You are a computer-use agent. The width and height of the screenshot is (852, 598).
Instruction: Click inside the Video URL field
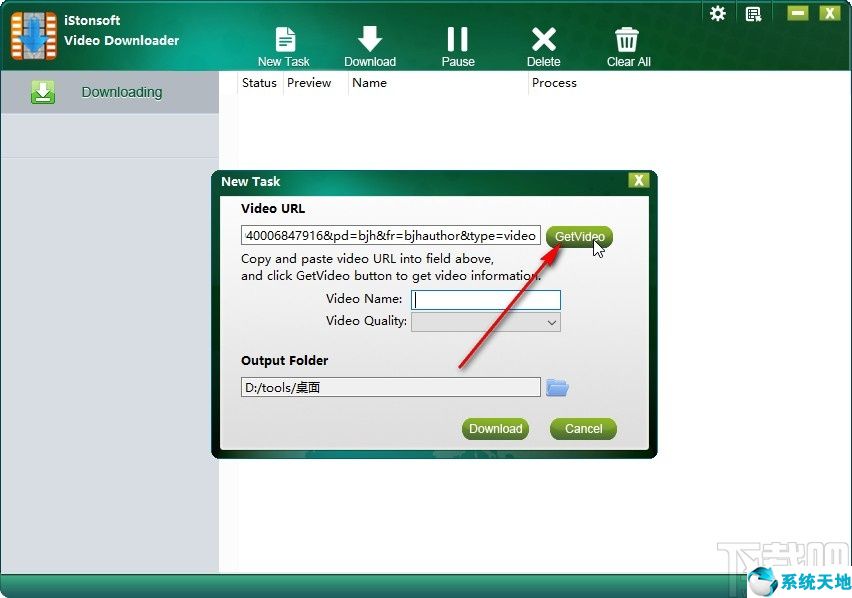coord(390,235)
